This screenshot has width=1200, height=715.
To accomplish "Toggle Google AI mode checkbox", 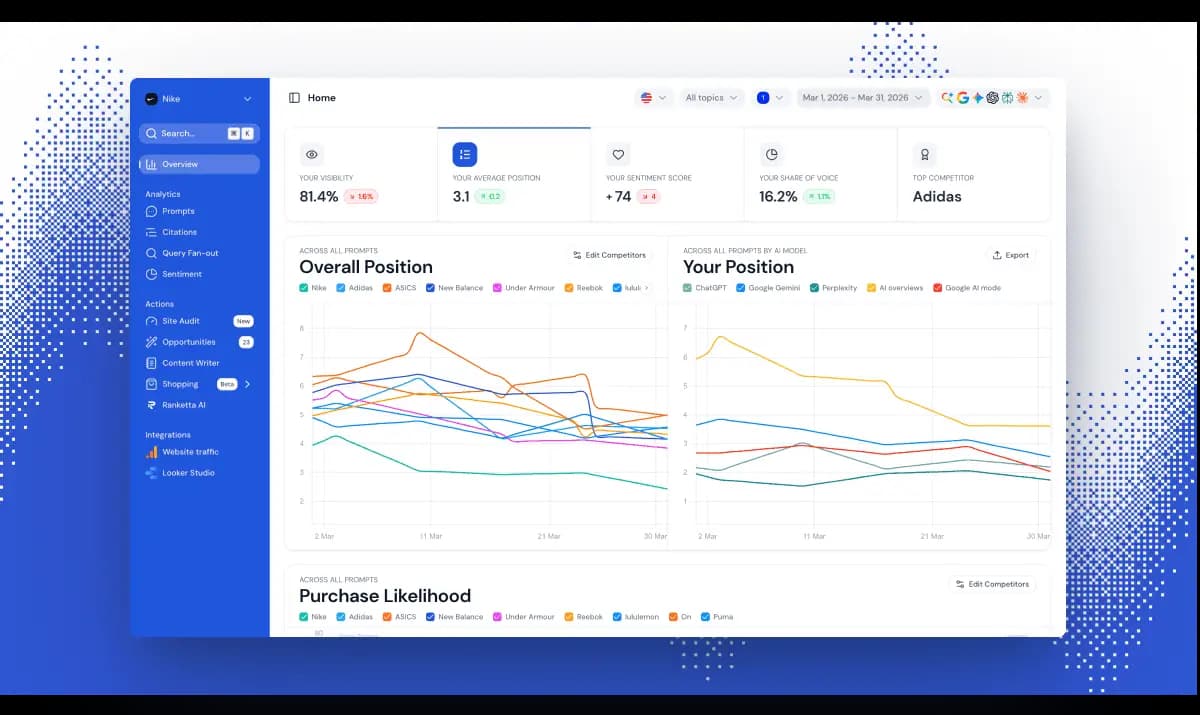I will 937,288.
